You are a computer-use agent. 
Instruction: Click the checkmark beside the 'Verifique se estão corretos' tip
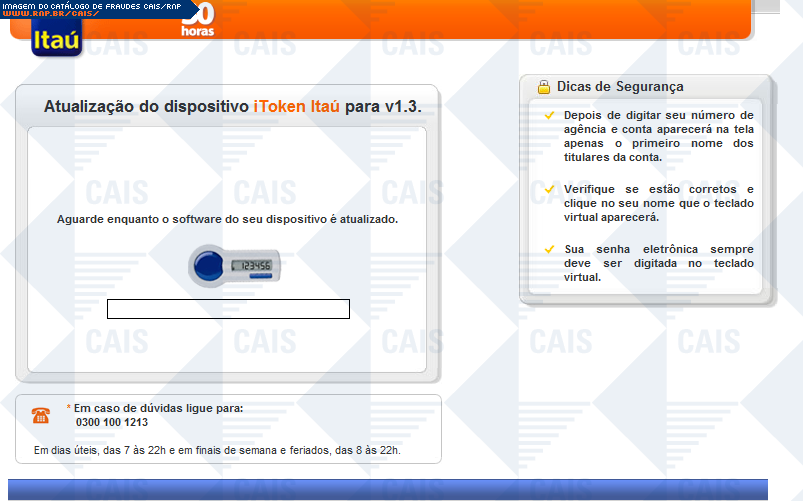point(549,189)
